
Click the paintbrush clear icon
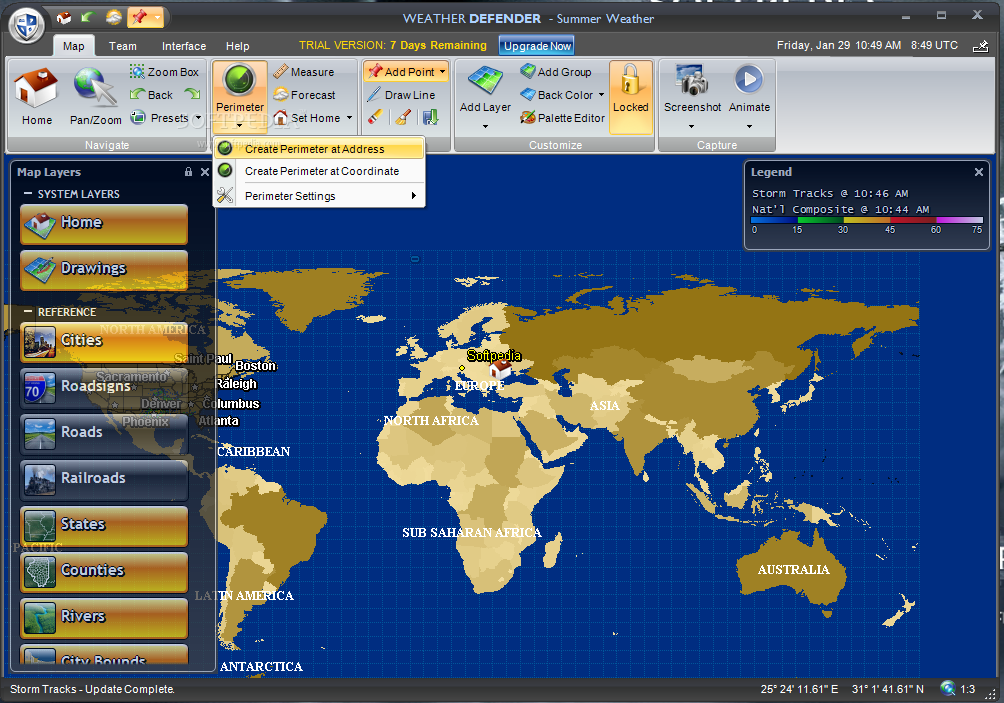point(403,117)
